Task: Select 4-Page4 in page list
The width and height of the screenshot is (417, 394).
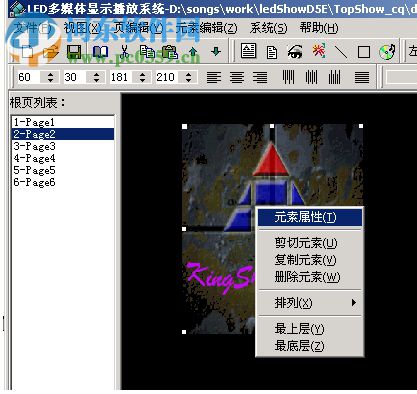Action: pos(63,158)
